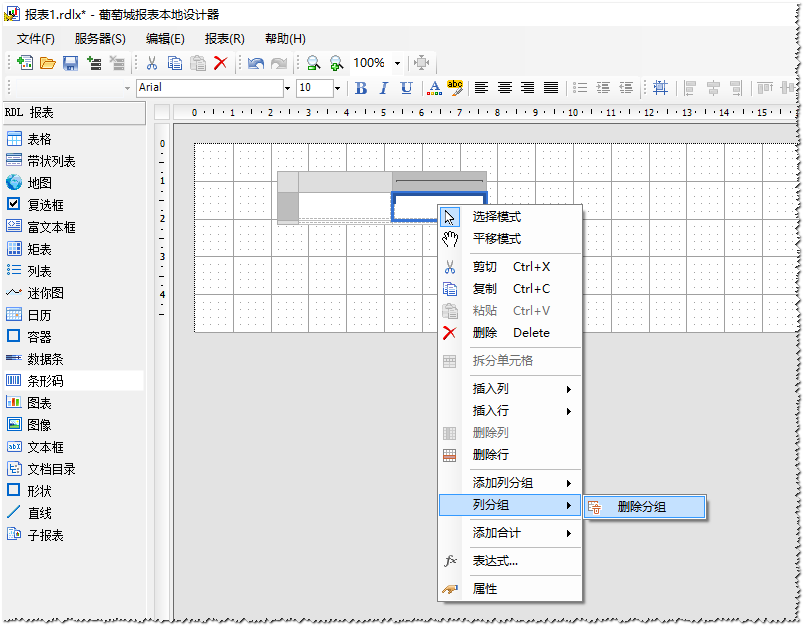Align text left
The height and width of the screenshot is (632, 810).
click(x=481, y=88)
